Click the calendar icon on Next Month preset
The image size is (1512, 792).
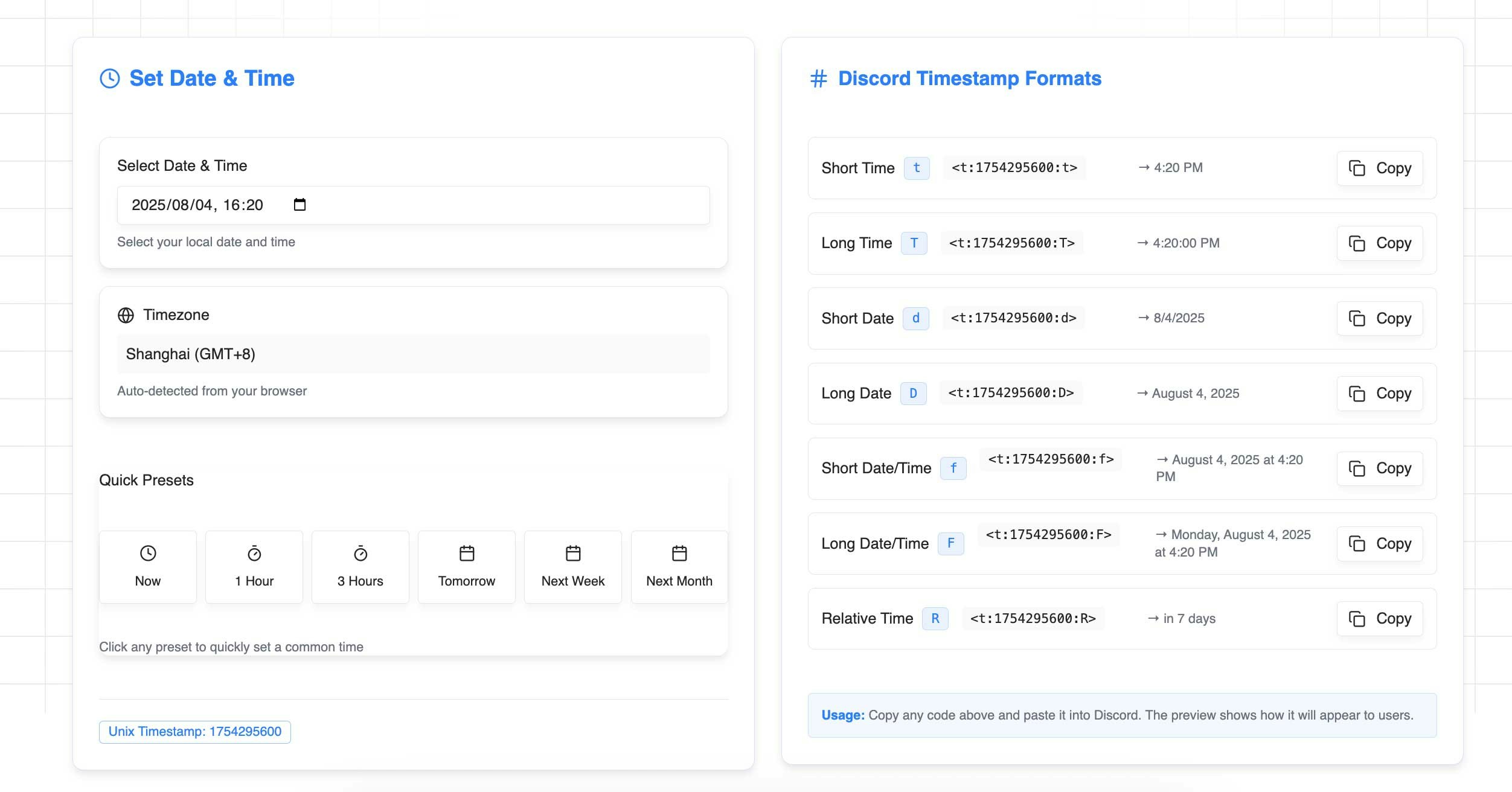point(679,553)
